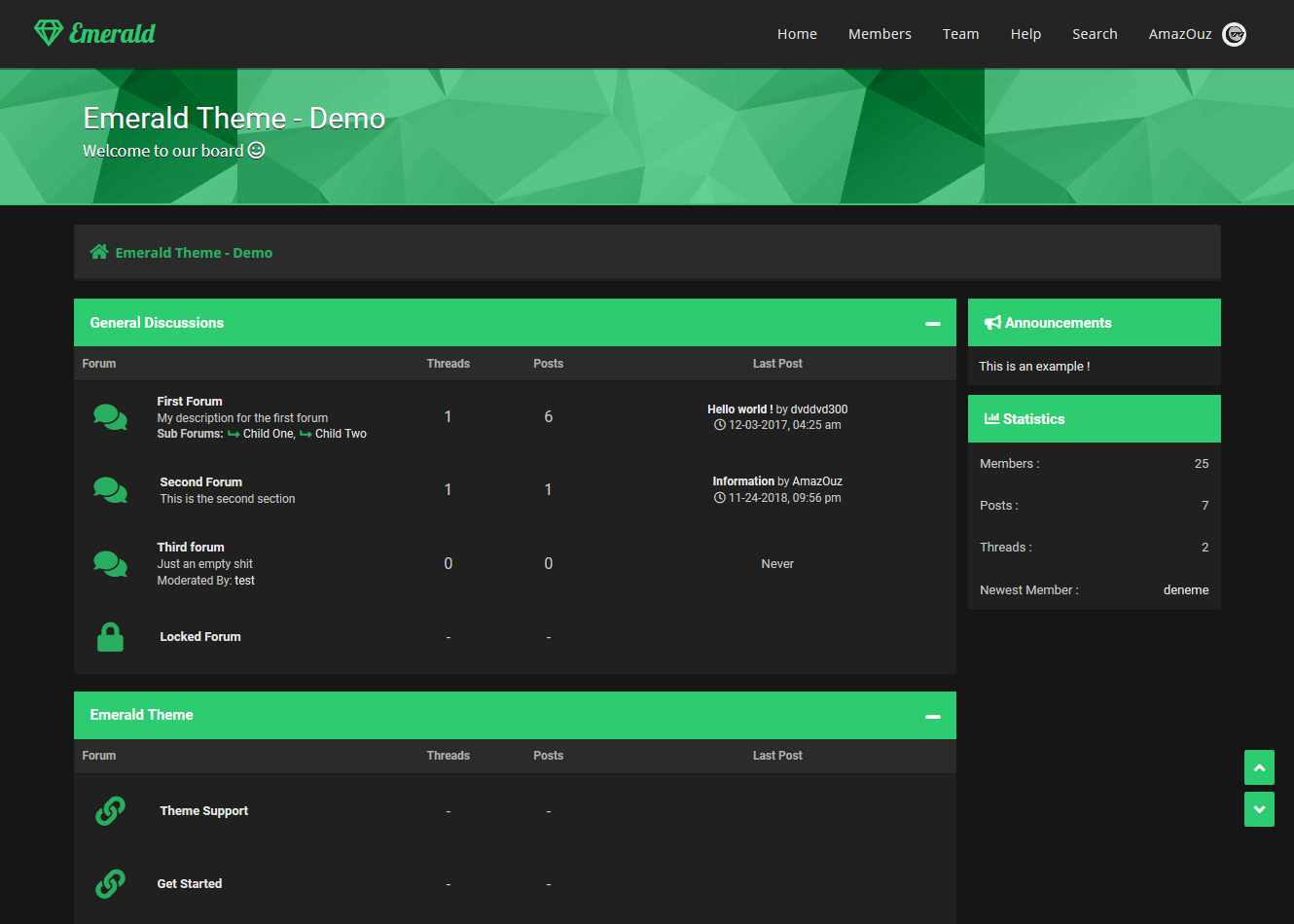Screen dimensions: 1294x924
Task: Click the Locked Forum padlock icon
Action: 110,637
